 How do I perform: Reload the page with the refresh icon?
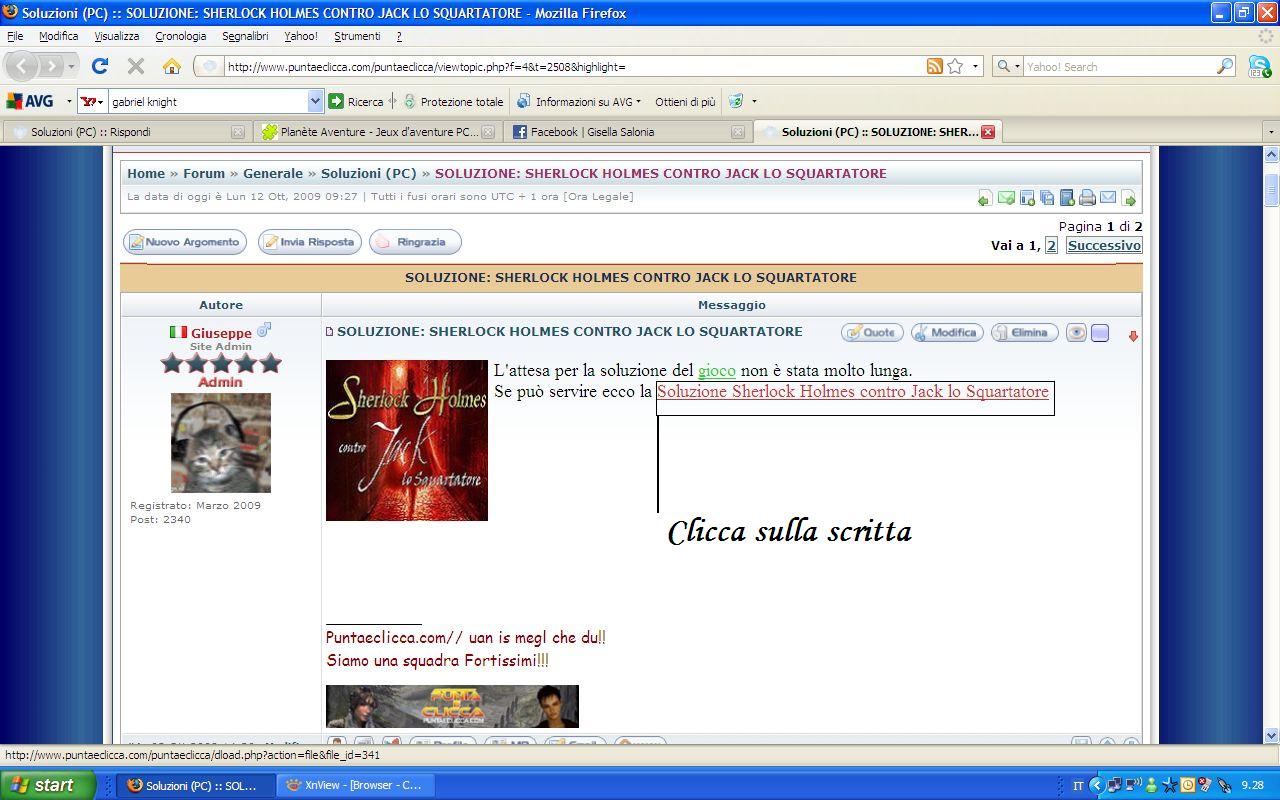click(x=99, y=66)
